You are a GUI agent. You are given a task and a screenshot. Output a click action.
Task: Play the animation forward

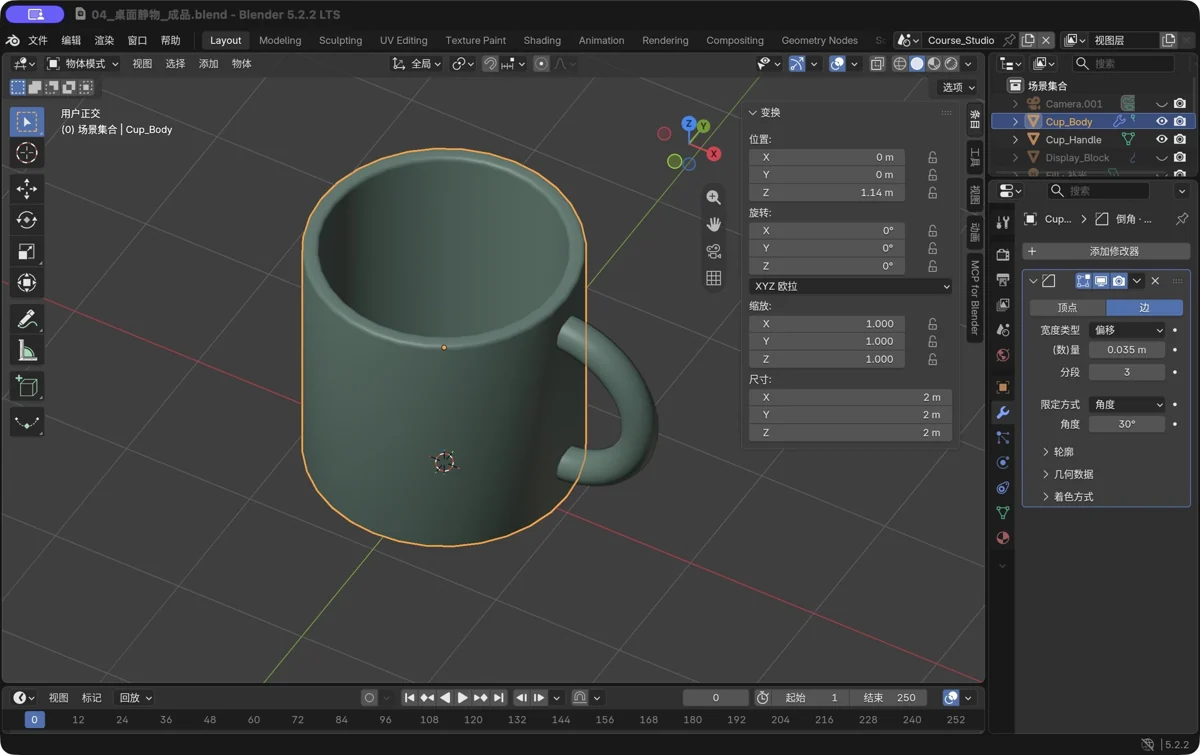(462, 698)
